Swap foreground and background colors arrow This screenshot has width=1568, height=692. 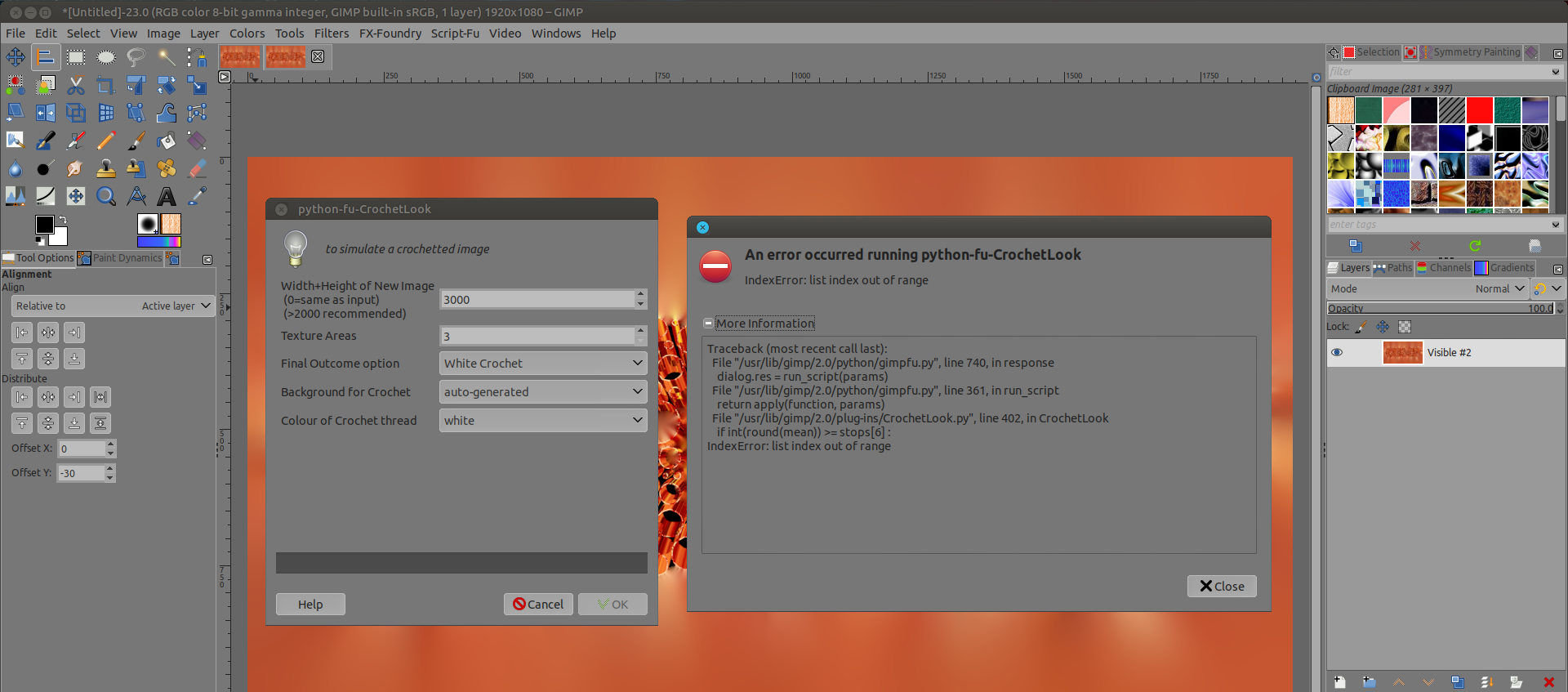coord(63,221)
